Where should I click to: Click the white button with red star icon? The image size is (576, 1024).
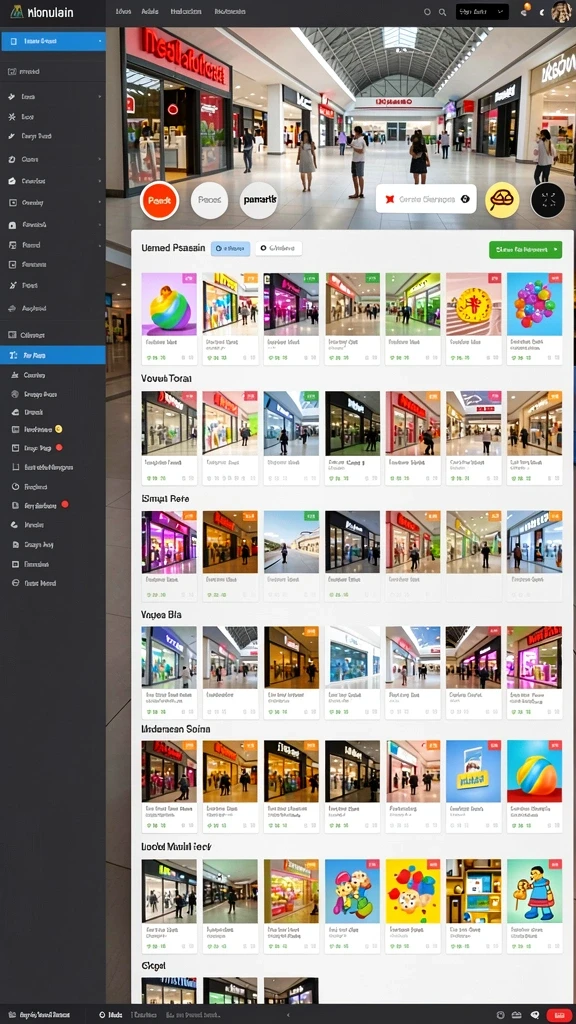point(426,199)
